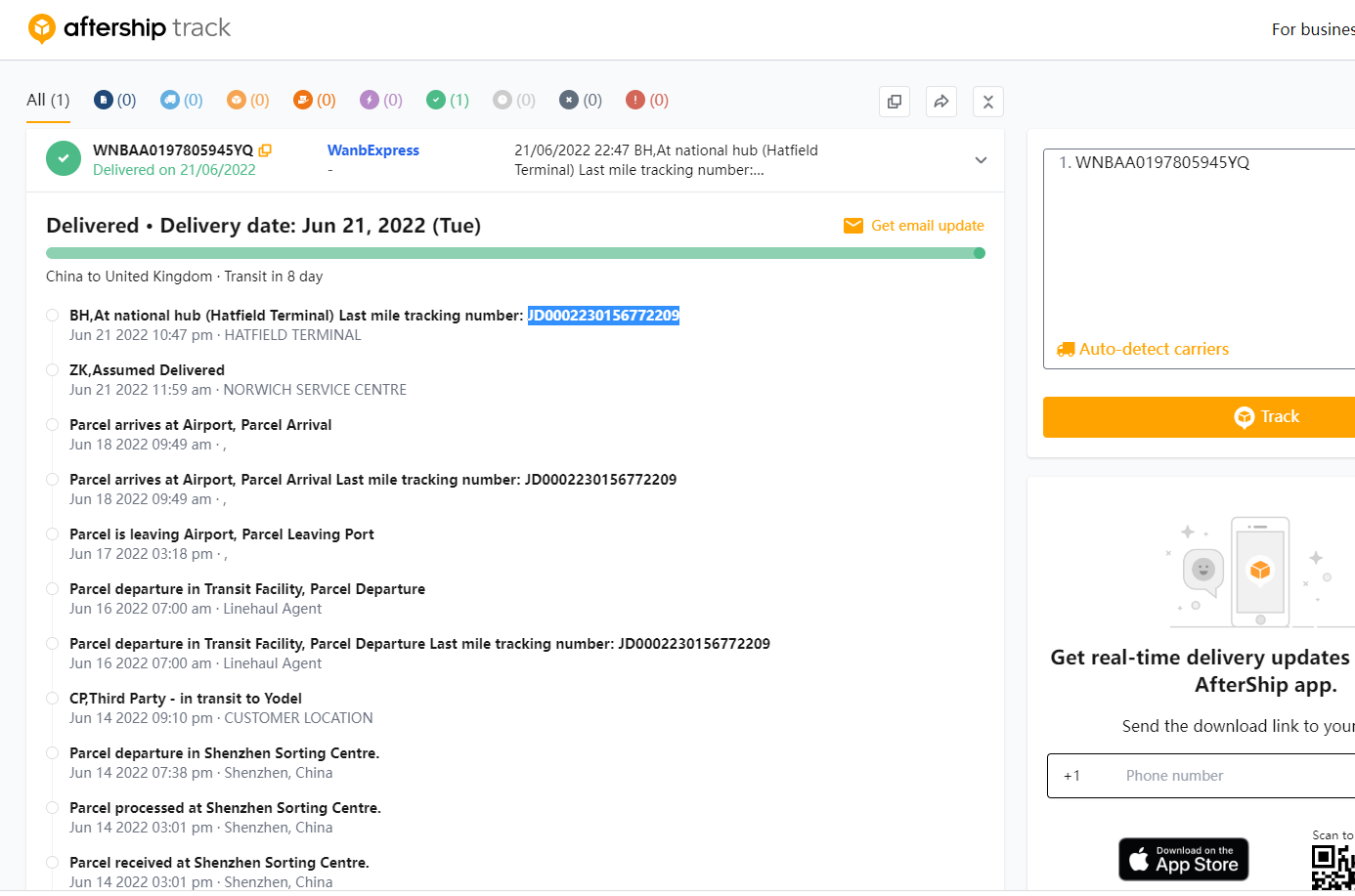This screenshot has width=1355, height=896.
Task: Select the Hatfield Terminal checkpoint circle
Action: [x=53, y=316]
